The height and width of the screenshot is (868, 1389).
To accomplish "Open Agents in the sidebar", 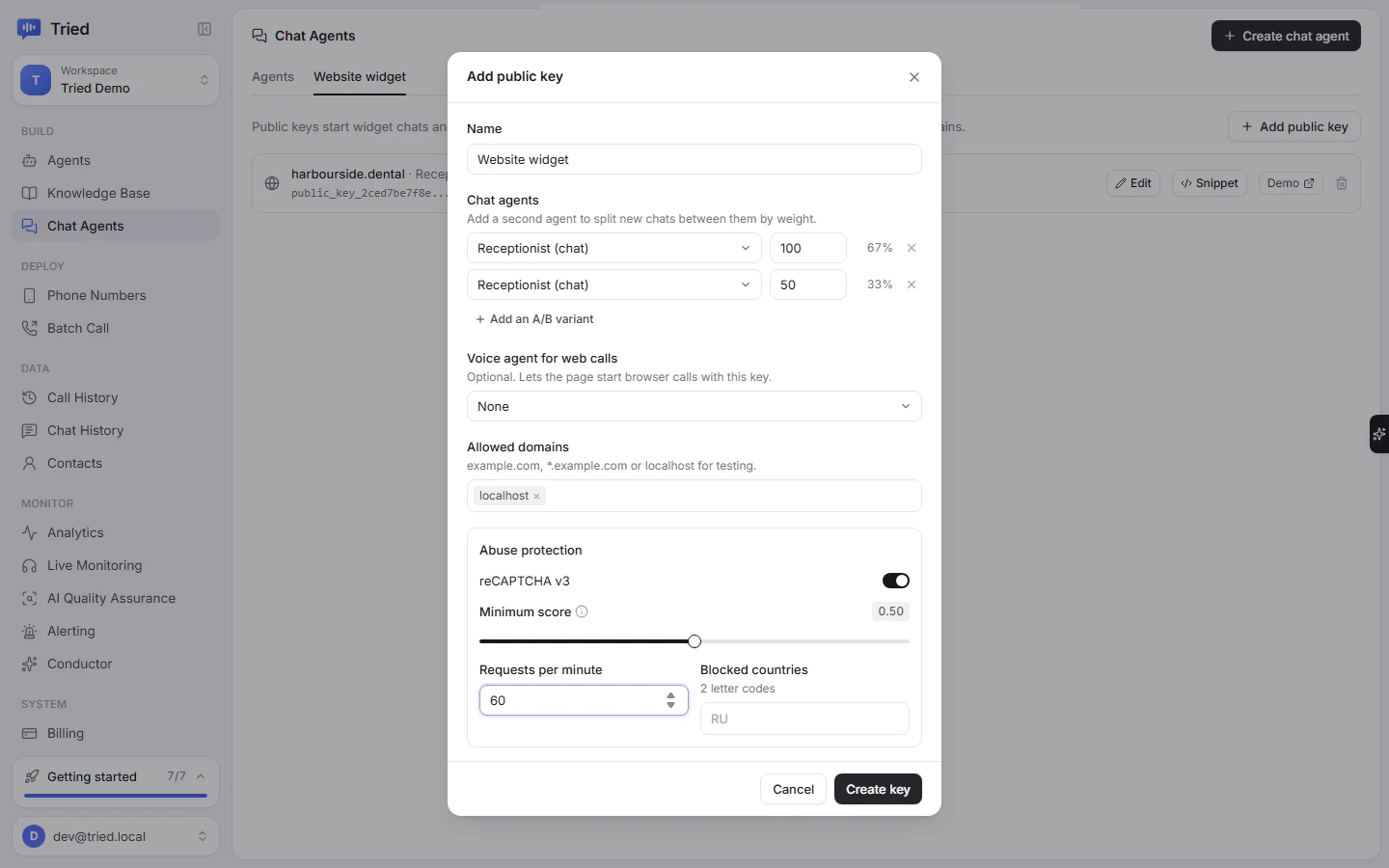I will [x=116, y=160].
